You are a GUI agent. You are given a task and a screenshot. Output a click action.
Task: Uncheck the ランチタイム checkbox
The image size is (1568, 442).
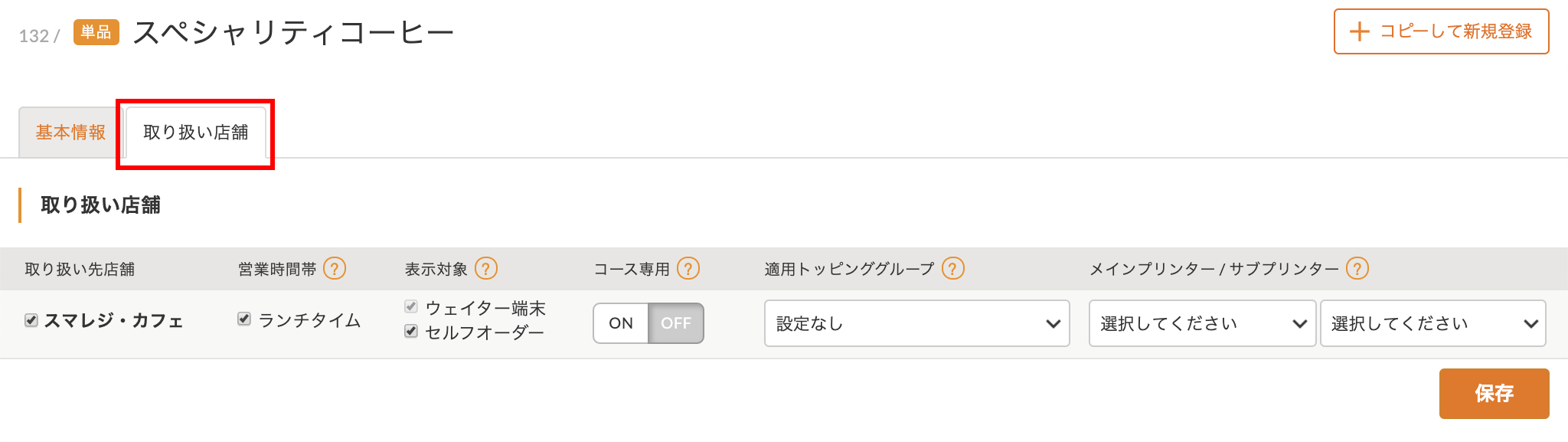coord(244,319)
